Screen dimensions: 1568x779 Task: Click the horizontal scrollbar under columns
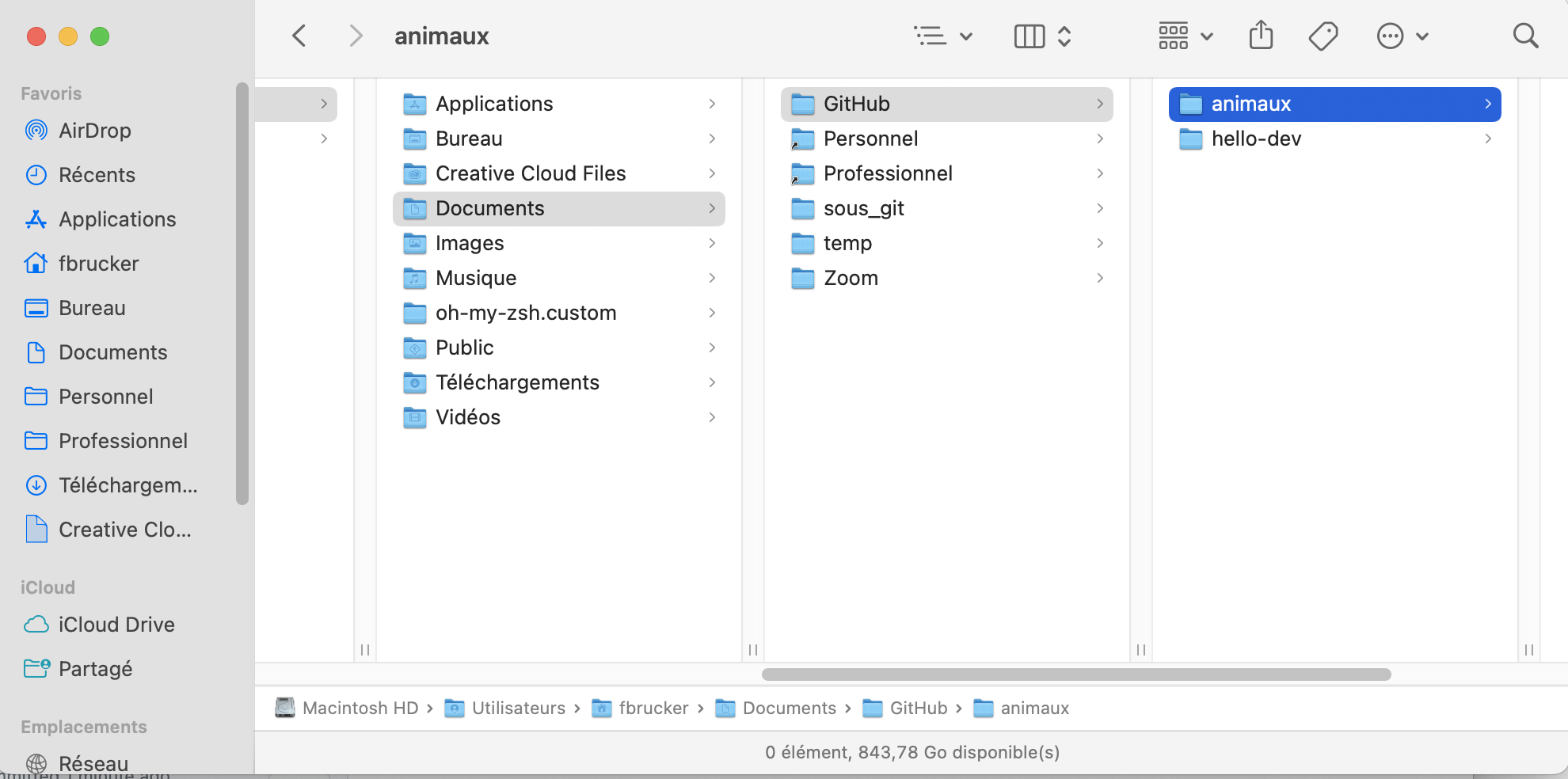[1075, 674]
